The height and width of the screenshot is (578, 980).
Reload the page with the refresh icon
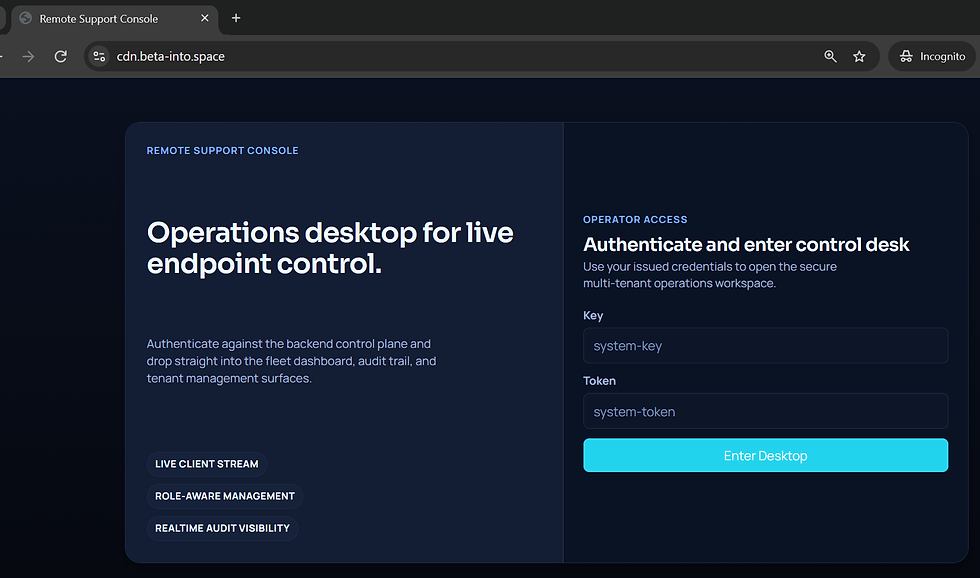pyautogui.click(x=61, y=56)
